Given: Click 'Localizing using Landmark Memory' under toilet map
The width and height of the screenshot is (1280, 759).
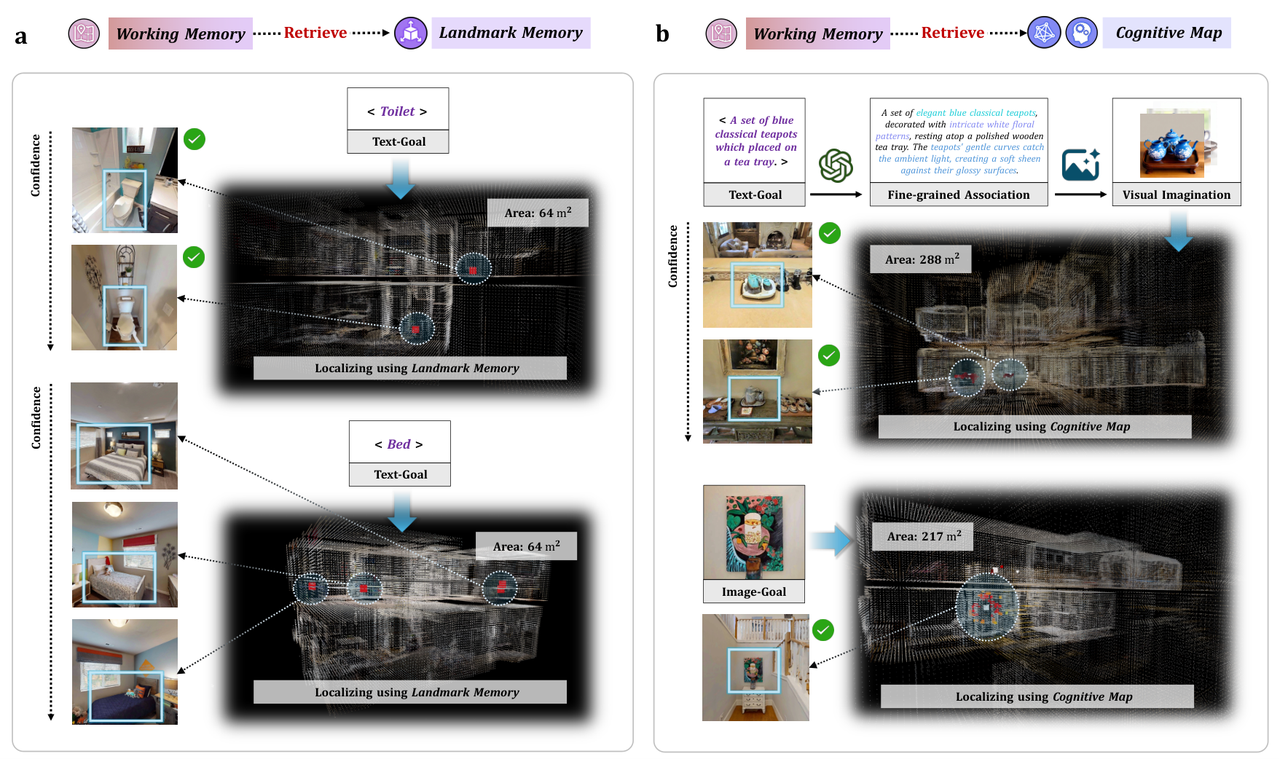Looking at the screenshot, I should 410,368.
